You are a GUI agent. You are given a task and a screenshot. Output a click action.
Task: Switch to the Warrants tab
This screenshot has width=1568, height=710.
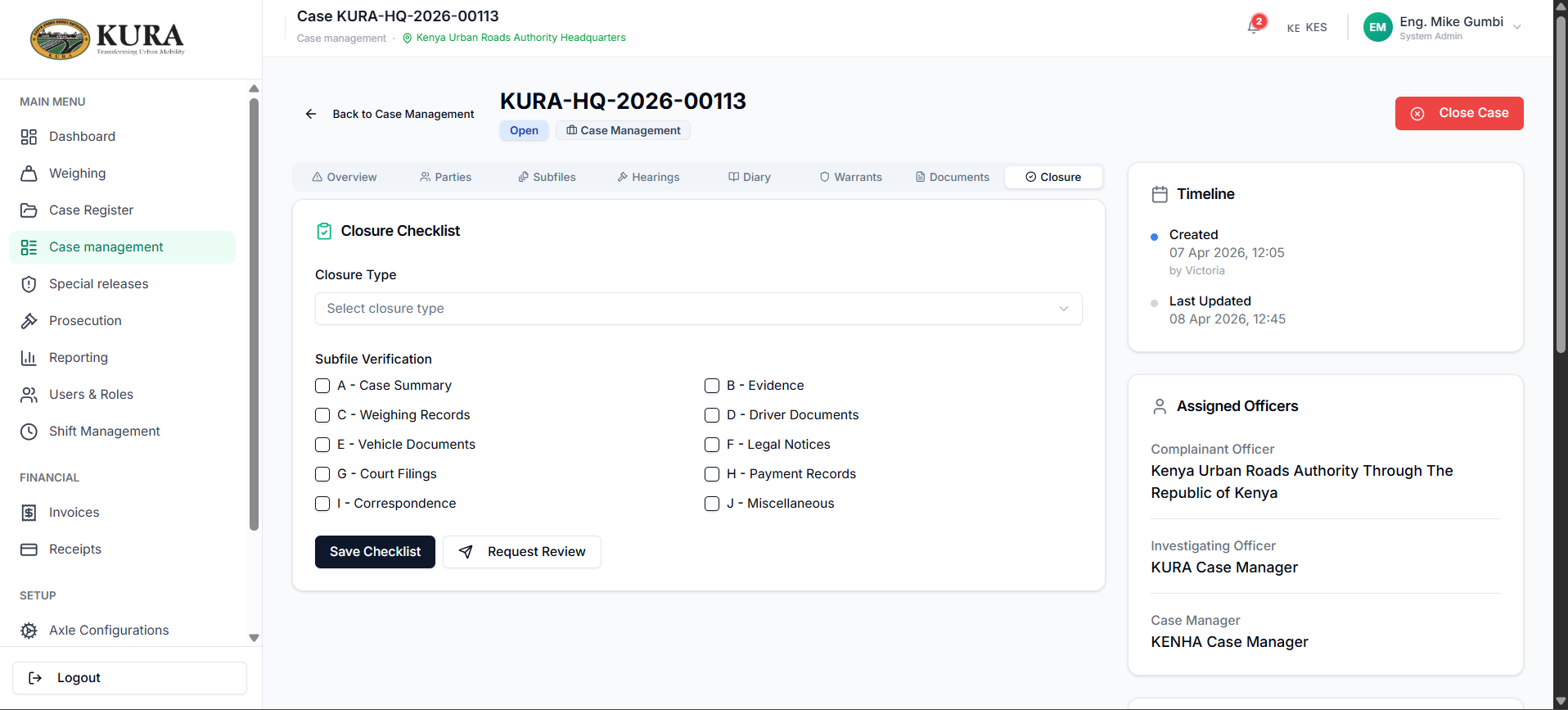pos(851,177)
